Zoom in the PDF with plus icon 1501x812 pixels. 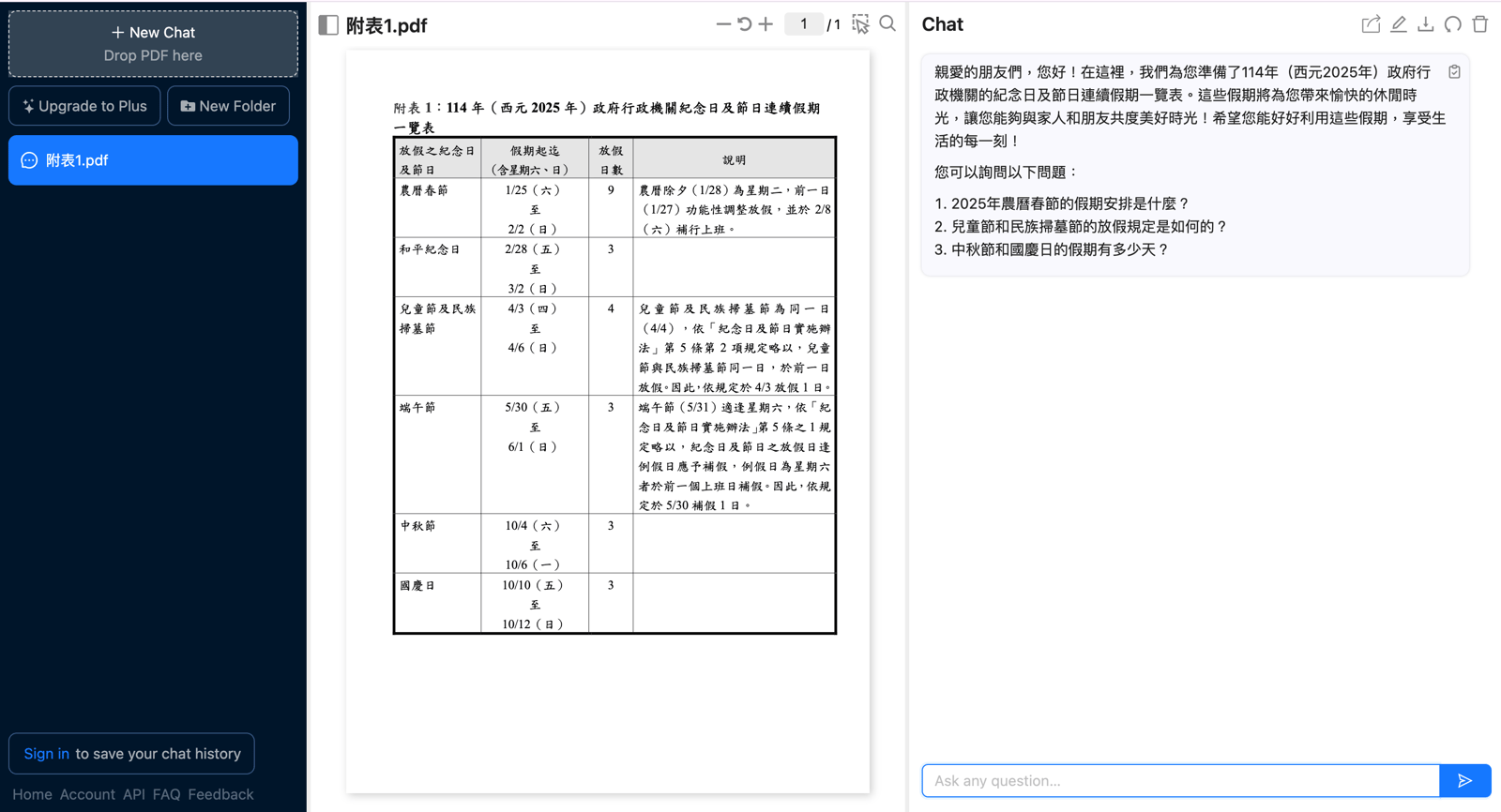766,24
